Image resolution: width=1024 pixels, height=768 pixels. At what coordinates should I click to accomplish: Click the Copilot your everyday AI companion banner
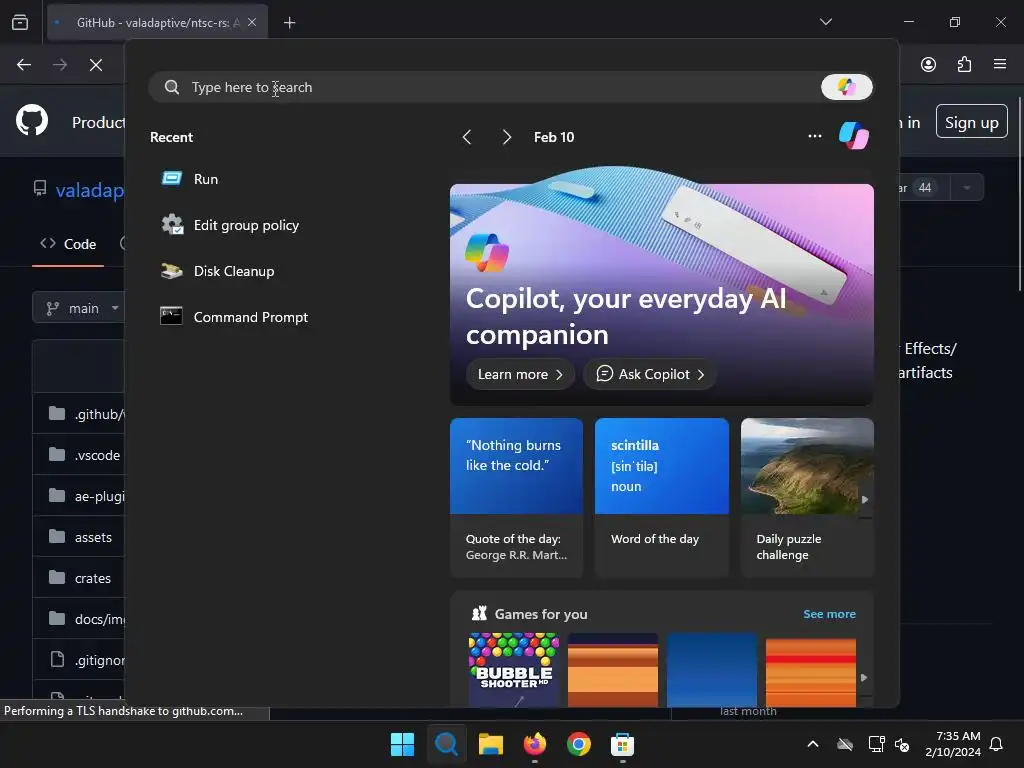[662, 294]
